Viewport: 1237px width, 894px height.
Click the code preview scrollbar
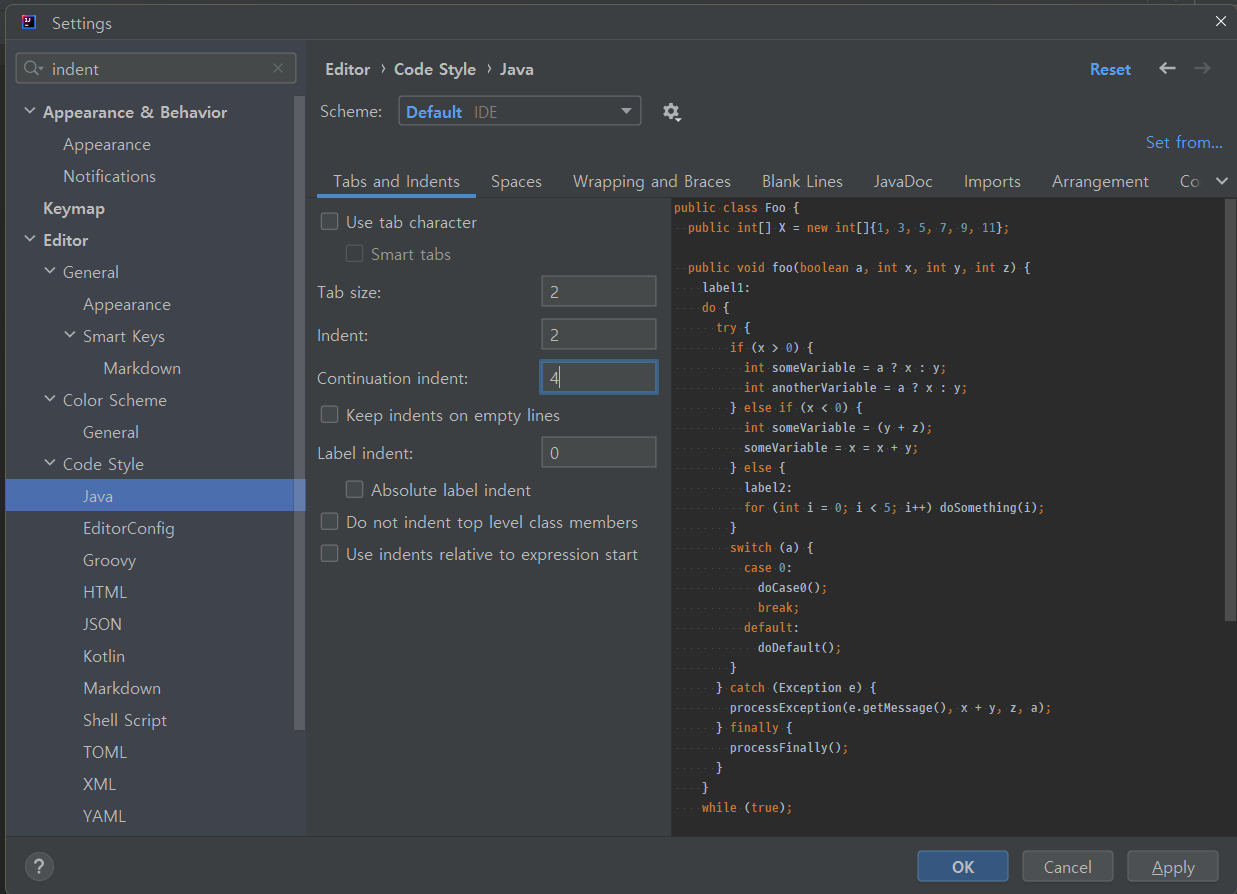[1230, 410]
